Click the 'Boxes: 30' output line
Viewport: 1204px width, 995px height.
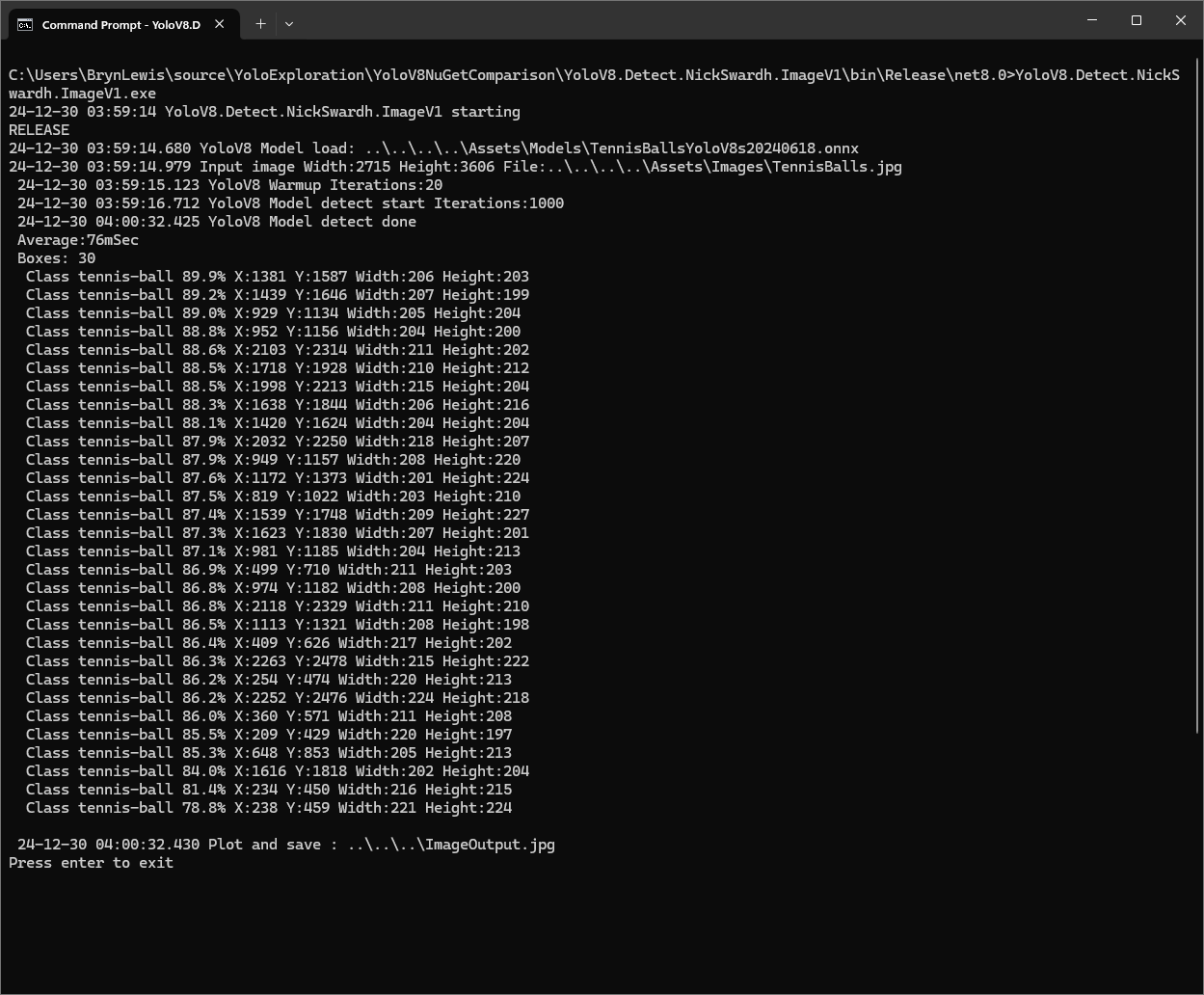[56, 258]
